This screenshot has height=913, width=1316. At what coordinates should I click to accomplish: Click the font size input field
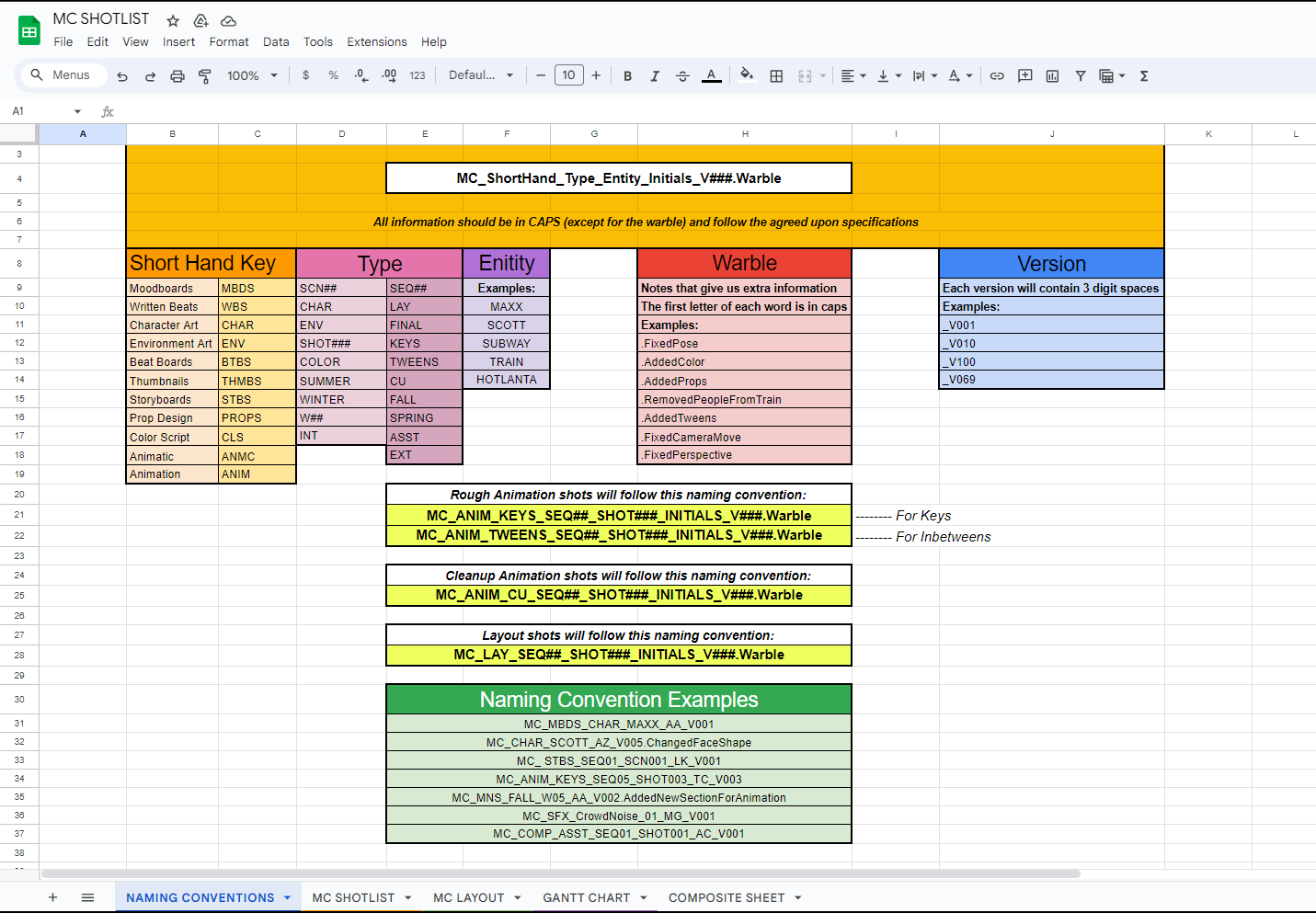(x=569, y=75)
